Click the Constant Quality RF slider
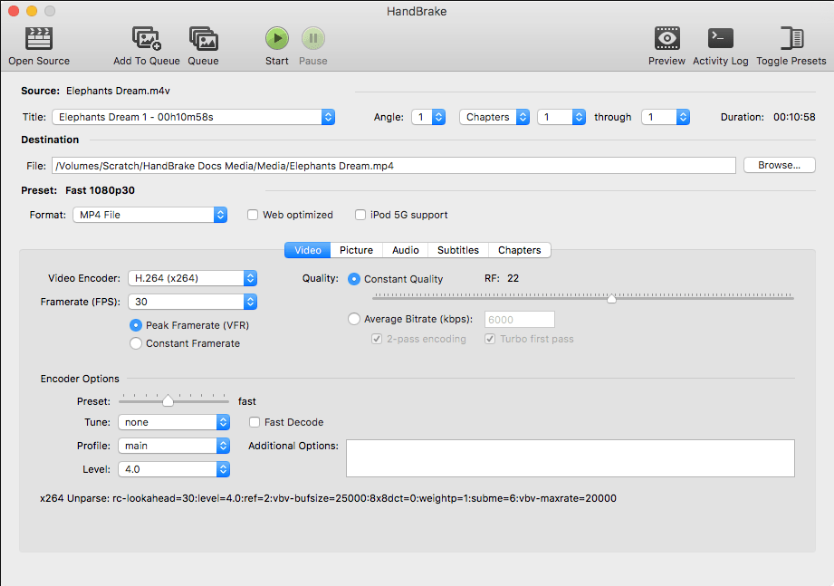Viewport: 834px width, 586px height. point(583,297)
